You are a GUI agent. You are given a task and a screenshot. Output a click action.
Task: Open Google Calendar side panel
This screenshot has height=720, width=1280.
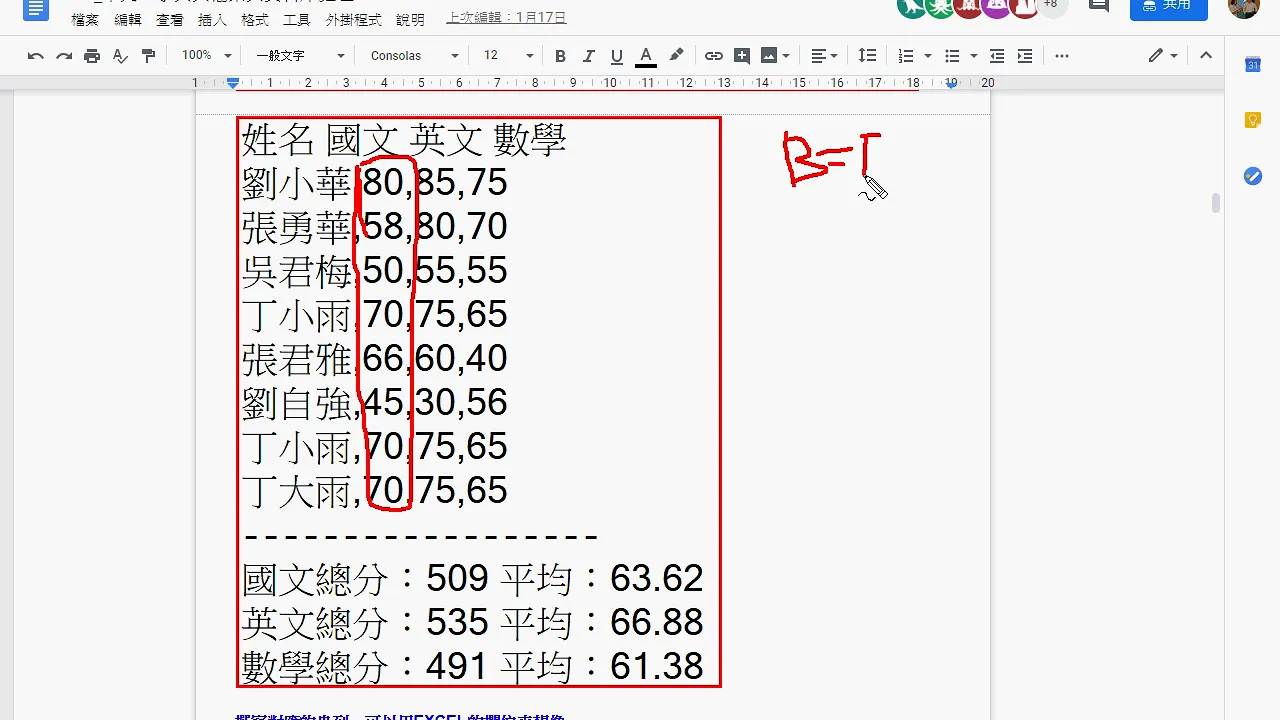[x=1252, y=65]
